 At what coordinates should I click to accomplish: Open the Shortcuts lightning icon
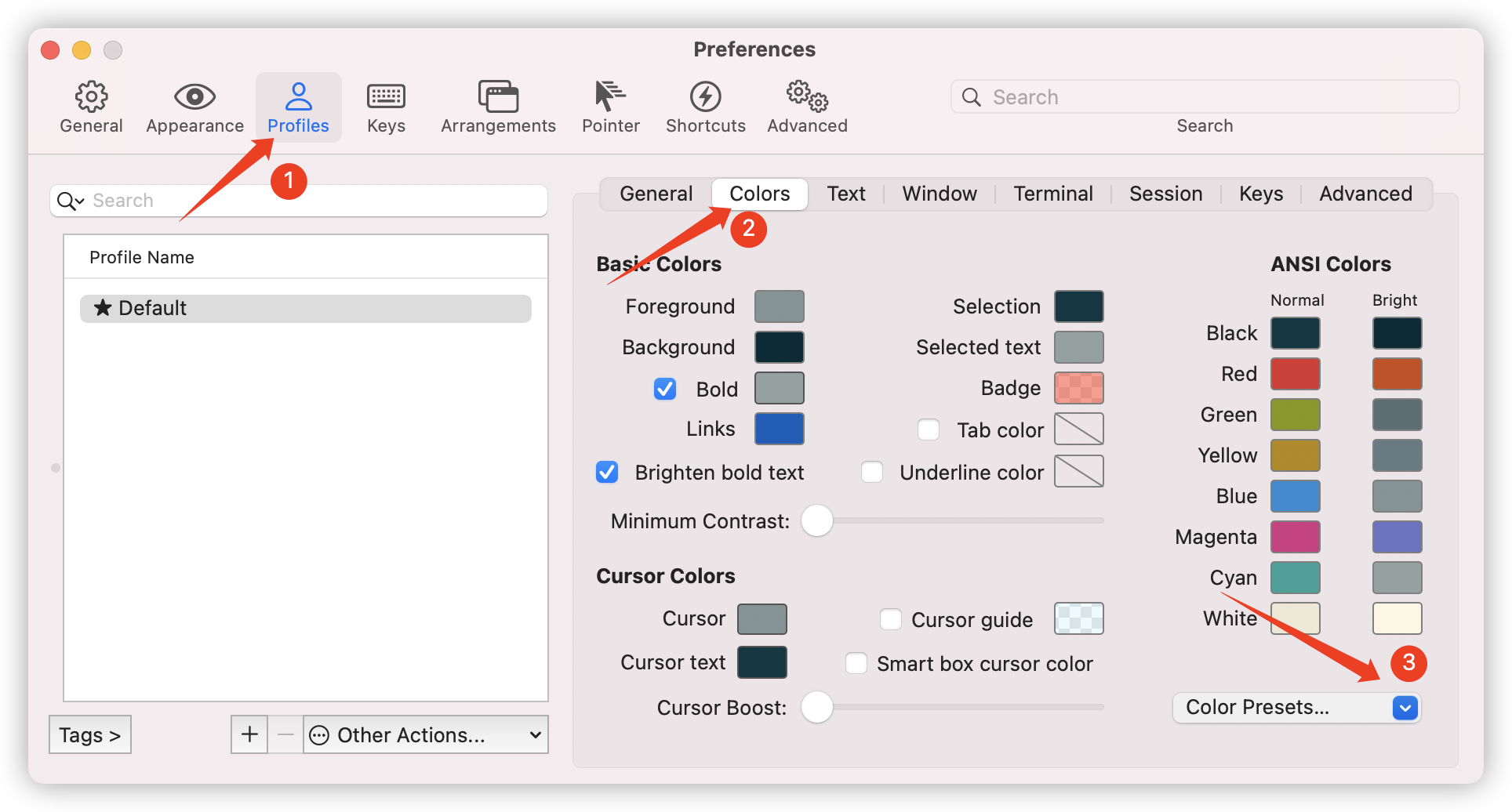click(705, 96)
